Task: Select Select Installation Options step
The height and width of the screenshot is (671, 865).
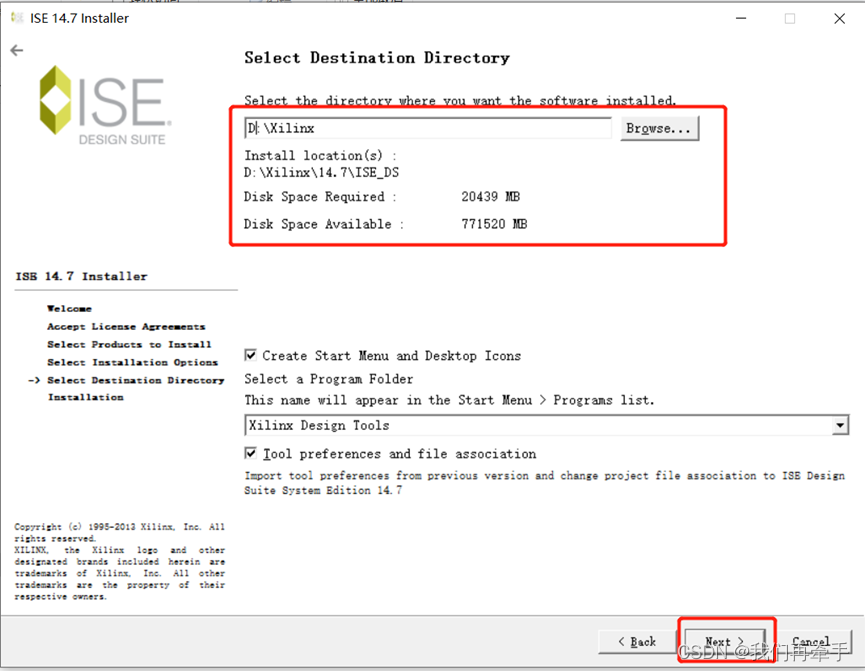Action: click(x=132, y=363)
